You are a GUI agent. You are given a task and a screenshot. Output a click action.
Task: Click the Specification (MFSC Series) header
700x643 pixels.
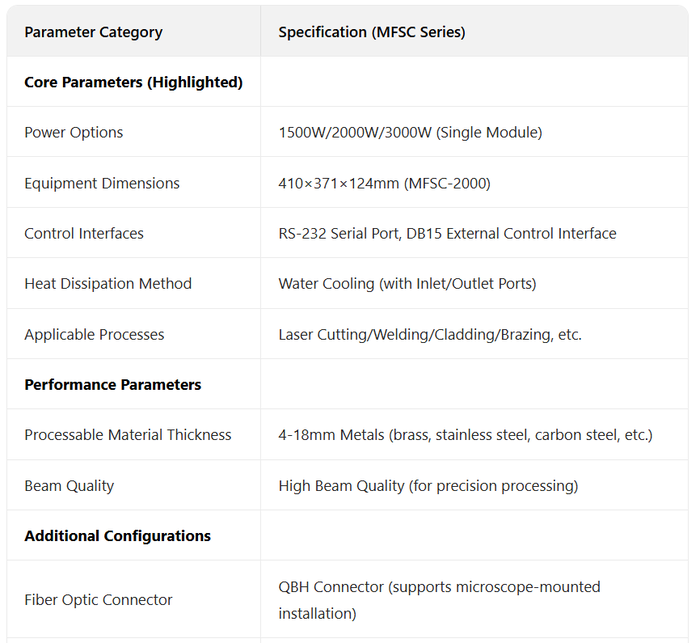coord(371,32)
